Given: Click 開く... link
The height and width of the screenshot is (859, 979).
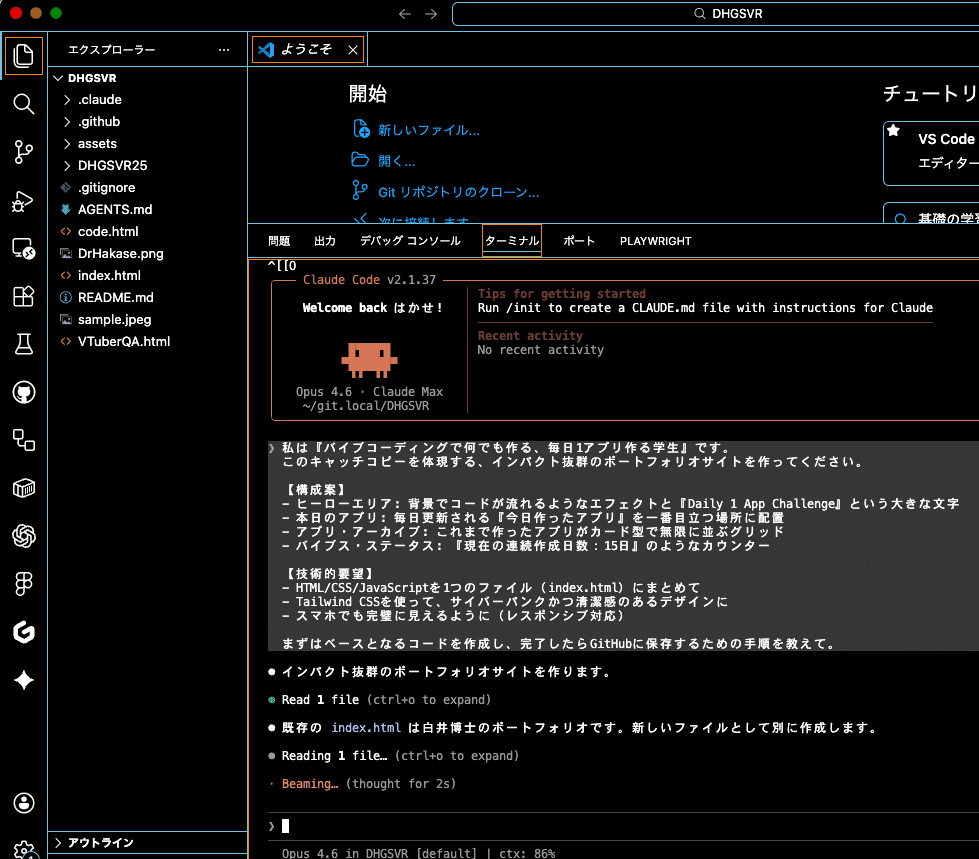Looking at the screenshot, I should (x=396, y=161).
